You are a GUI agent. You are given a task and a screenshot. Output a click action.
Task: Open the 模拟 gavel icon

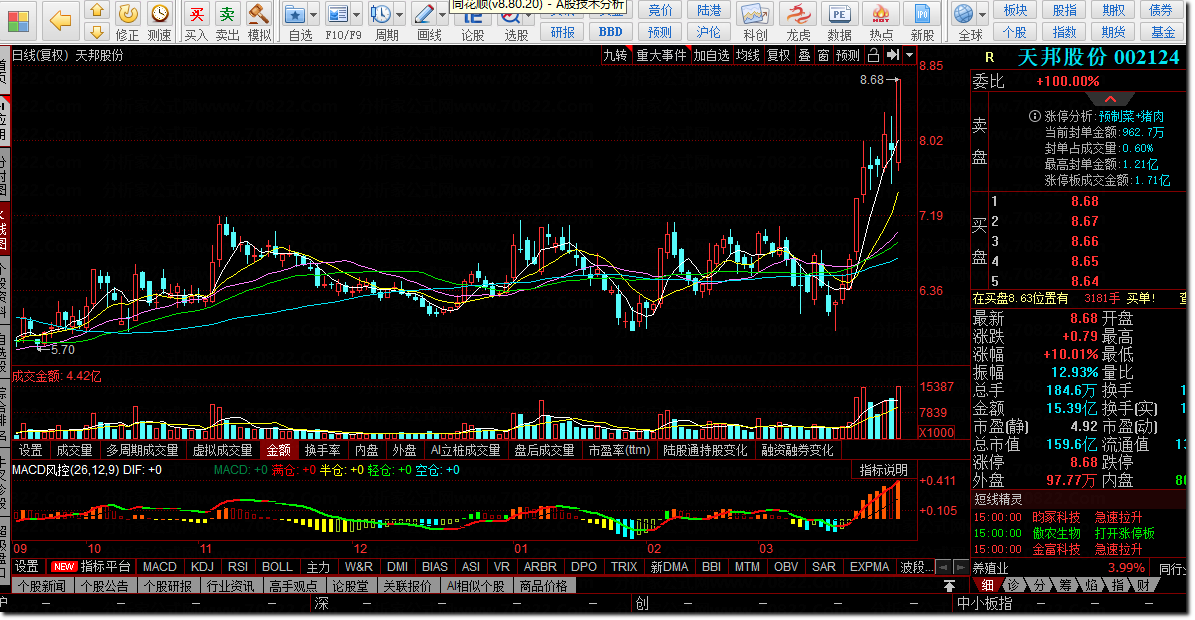click(x=259, y=14)
